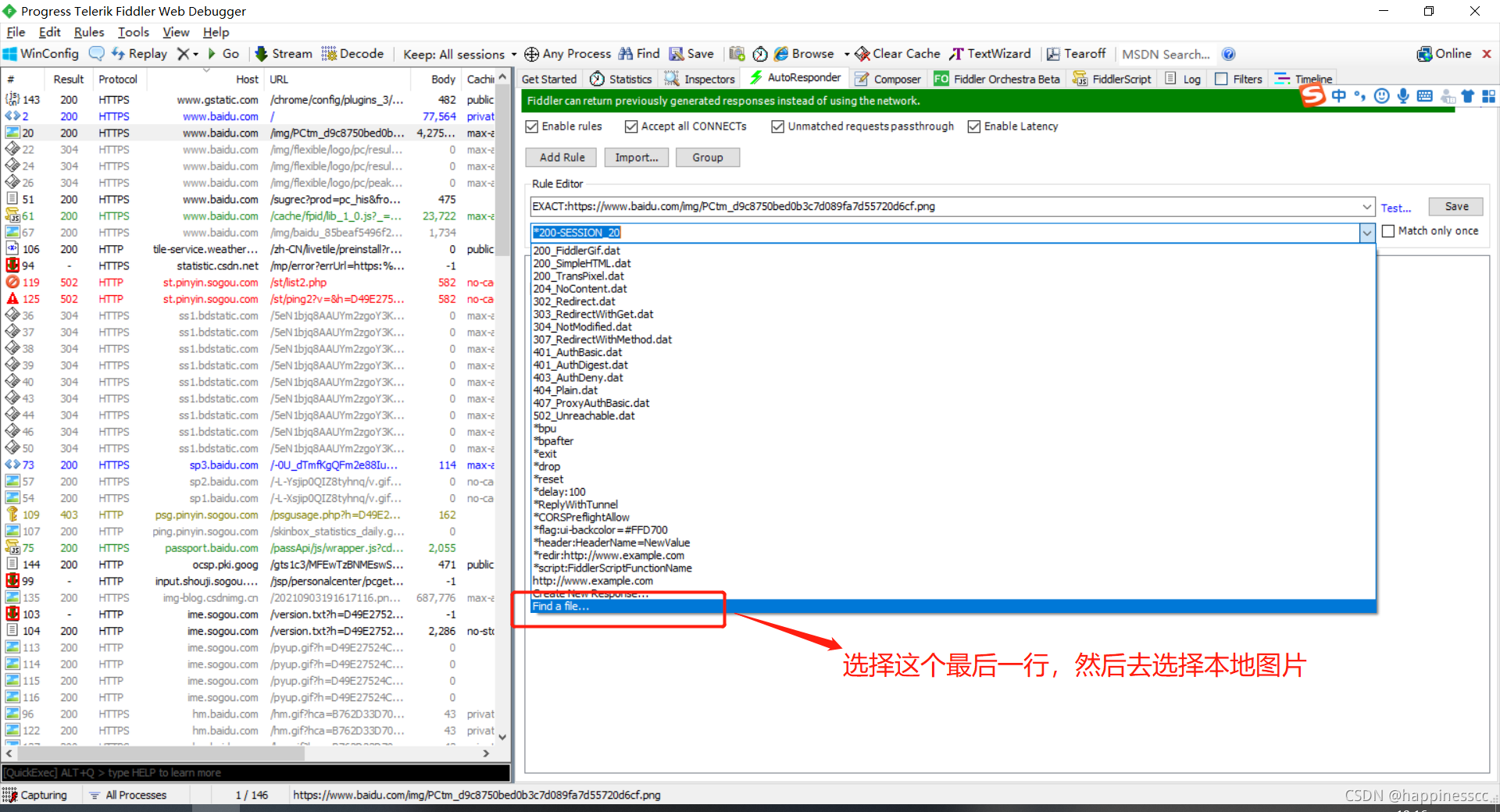
Task: Toggle Enable rules checkbox
Action: (532, 126)
